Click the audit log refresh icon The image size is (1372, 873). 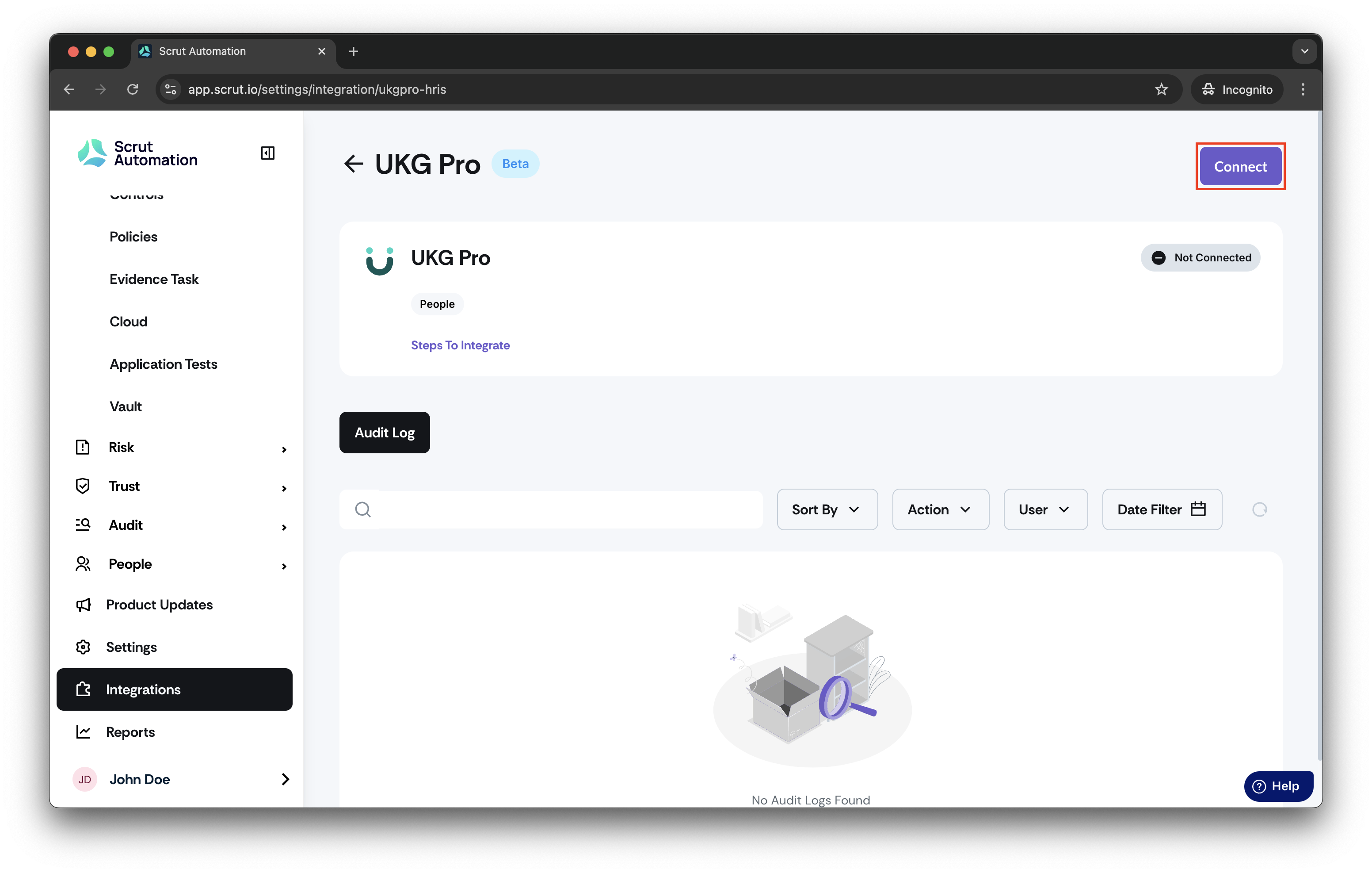pyautogui.click(x=1259, y=509)
